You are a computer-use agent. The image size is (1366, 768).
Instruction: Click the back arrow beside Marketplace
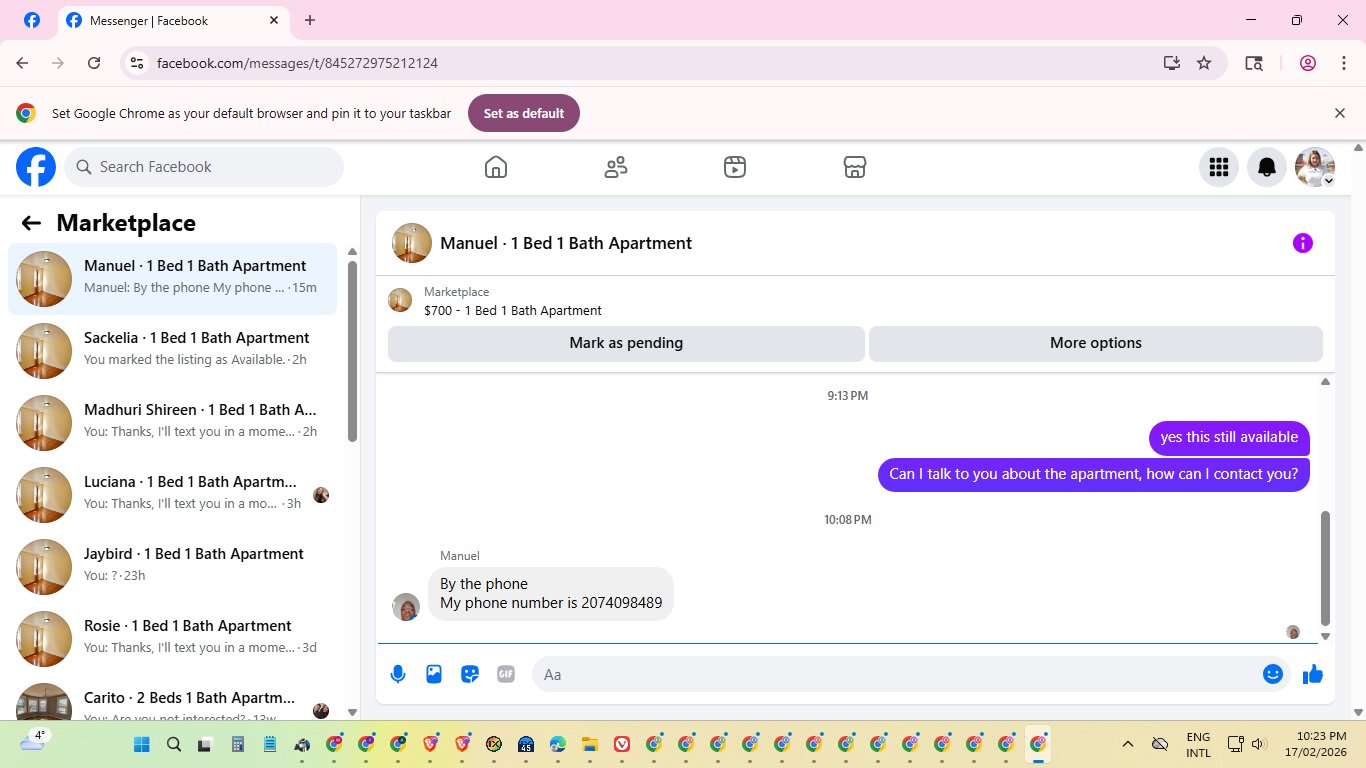[31, 223]
